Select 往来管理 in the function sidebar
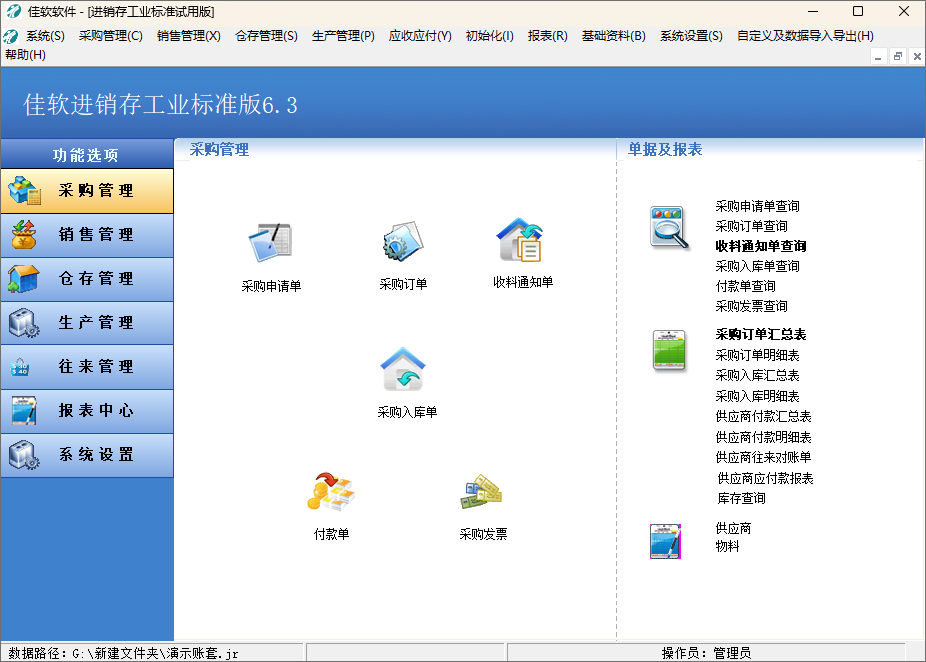The height and width of the screenshot is (662, 926). coord(87,367)
